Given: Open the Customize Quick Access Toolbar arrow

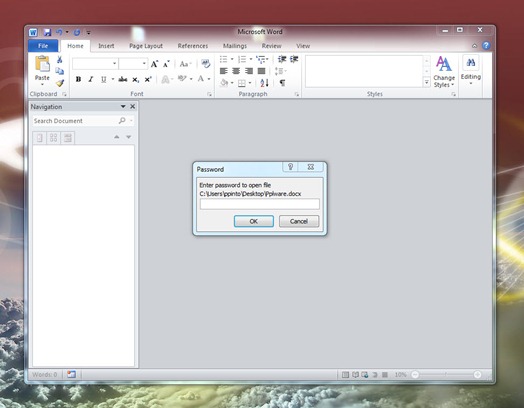Looking at the screenshot, I should point(89,33).
